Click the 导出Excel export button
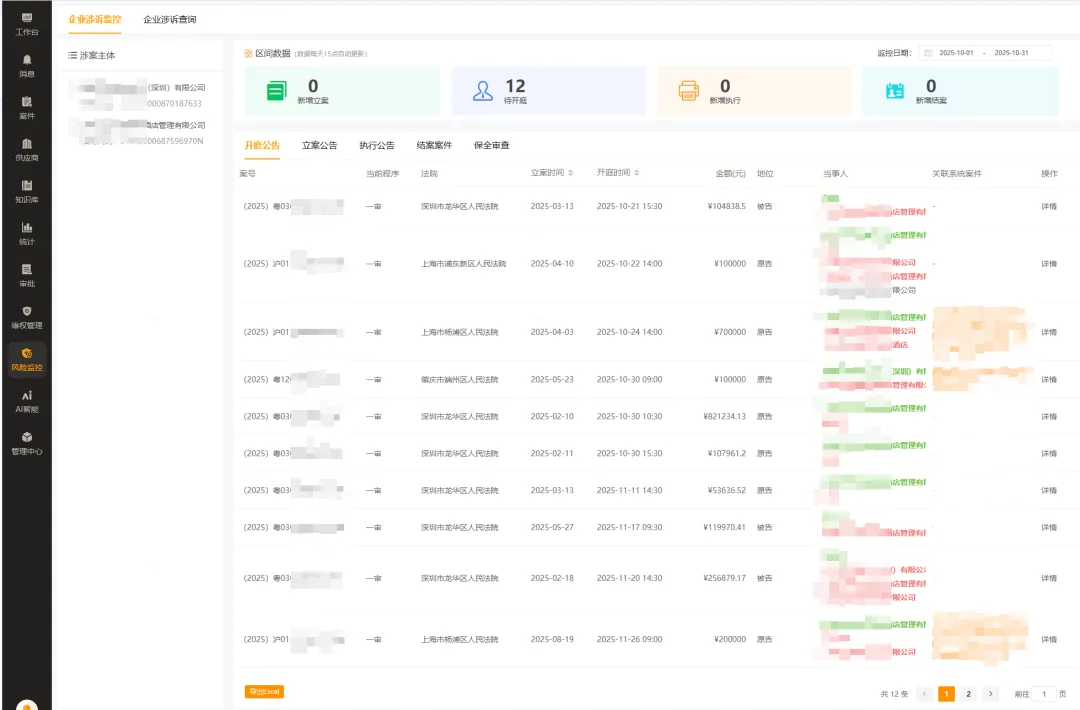 (264, 692)
